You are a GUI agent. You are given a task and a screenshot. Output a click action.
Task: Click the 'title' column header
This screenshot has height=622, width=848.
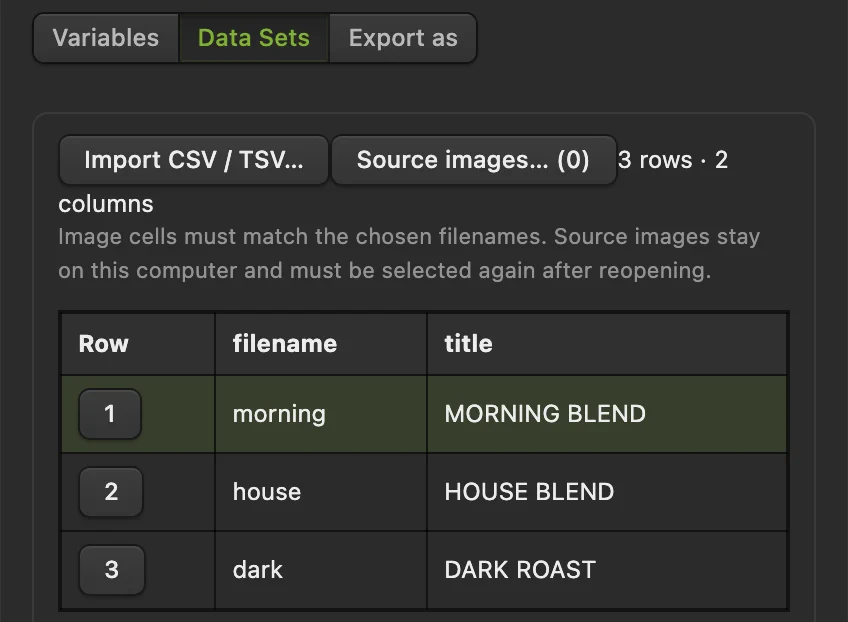coord(607,344)
